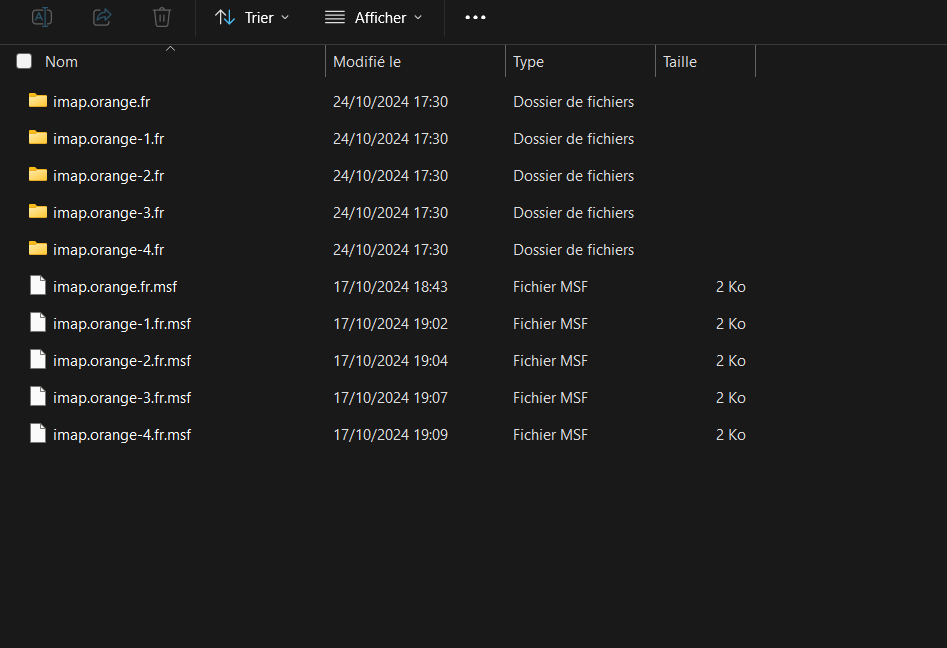Click the imap.orange.fr.msf file icon
This screenshot has width=947, height=648.
(38, 286)
